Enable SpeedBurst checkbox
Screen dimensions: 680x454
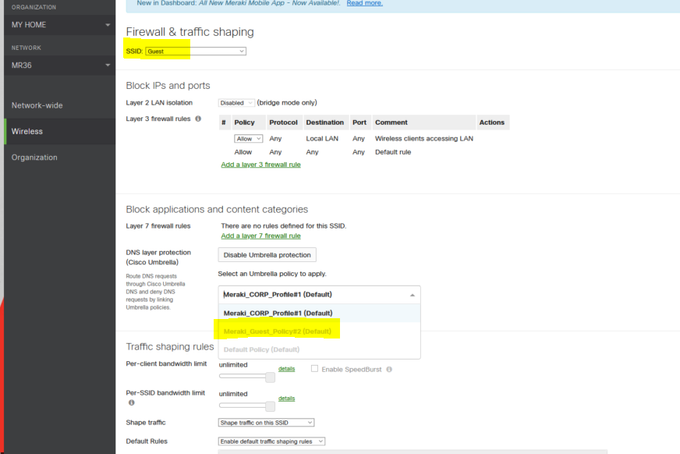[314, 369]
